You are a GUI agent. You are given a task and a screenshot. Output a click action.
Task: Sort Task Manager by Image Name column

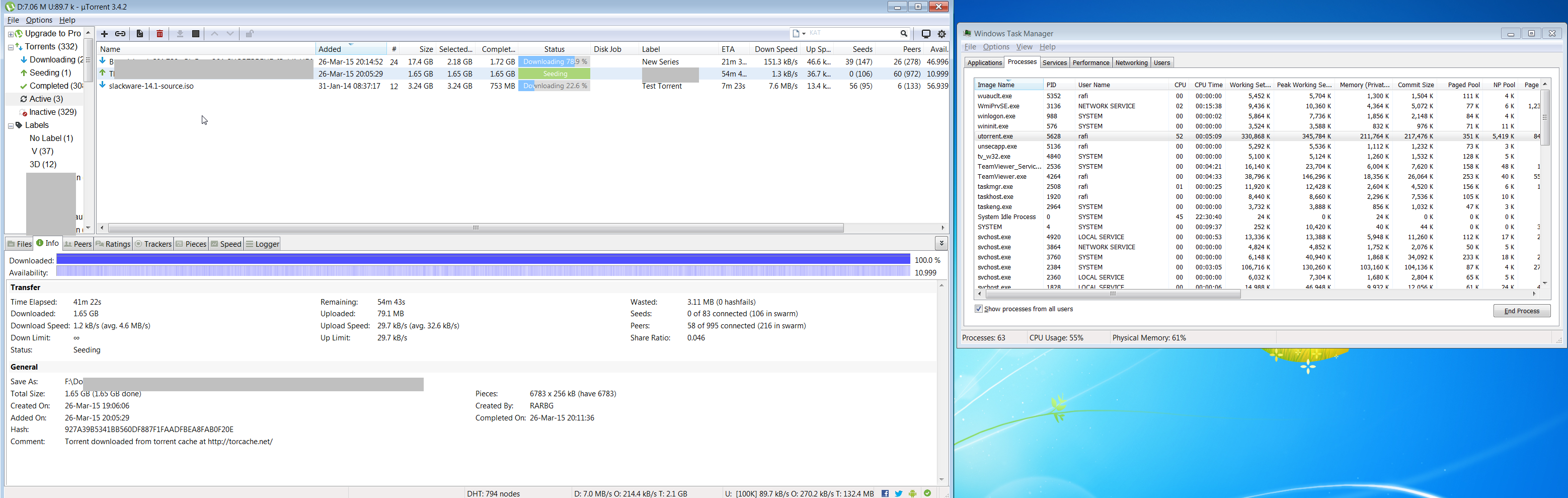tap(1008, 85)
